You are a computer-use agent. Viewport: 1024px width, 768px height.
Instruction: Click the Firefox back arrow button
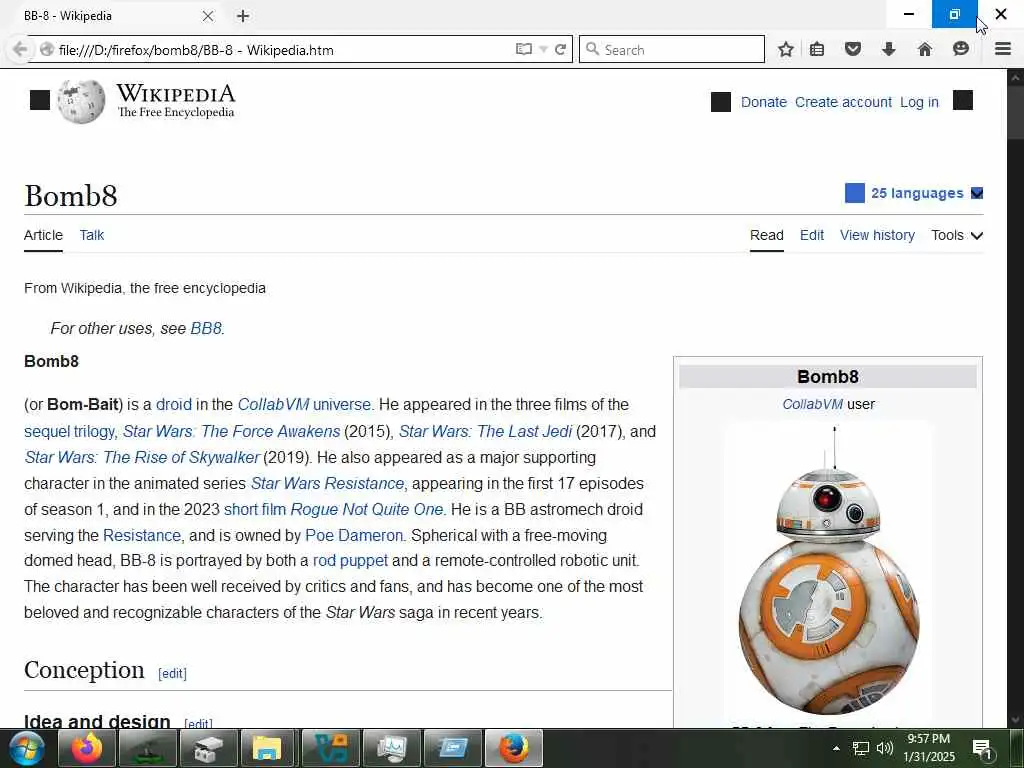coord(20,50)
